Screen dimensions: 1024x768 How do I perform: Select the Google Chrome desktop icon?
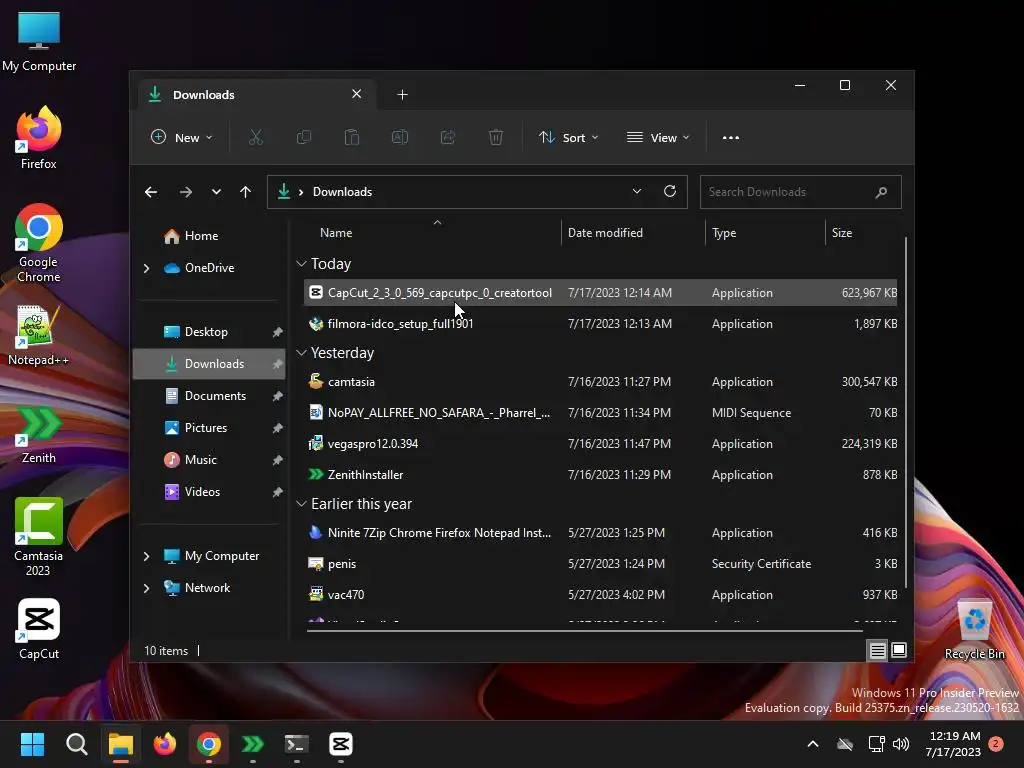[39, 242]
